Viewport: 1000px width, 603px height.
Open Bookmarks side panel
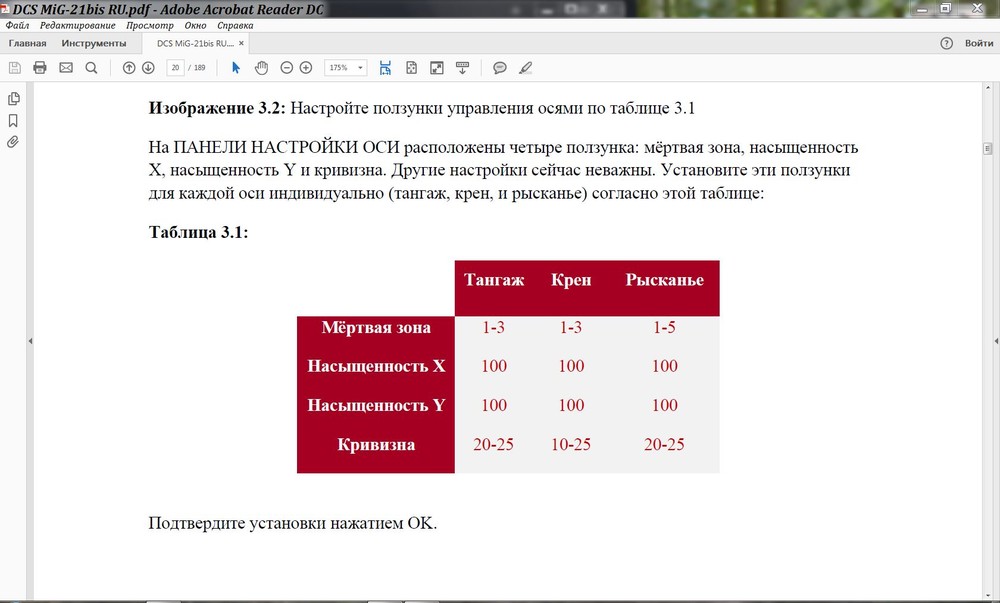(x=13, y=120)
